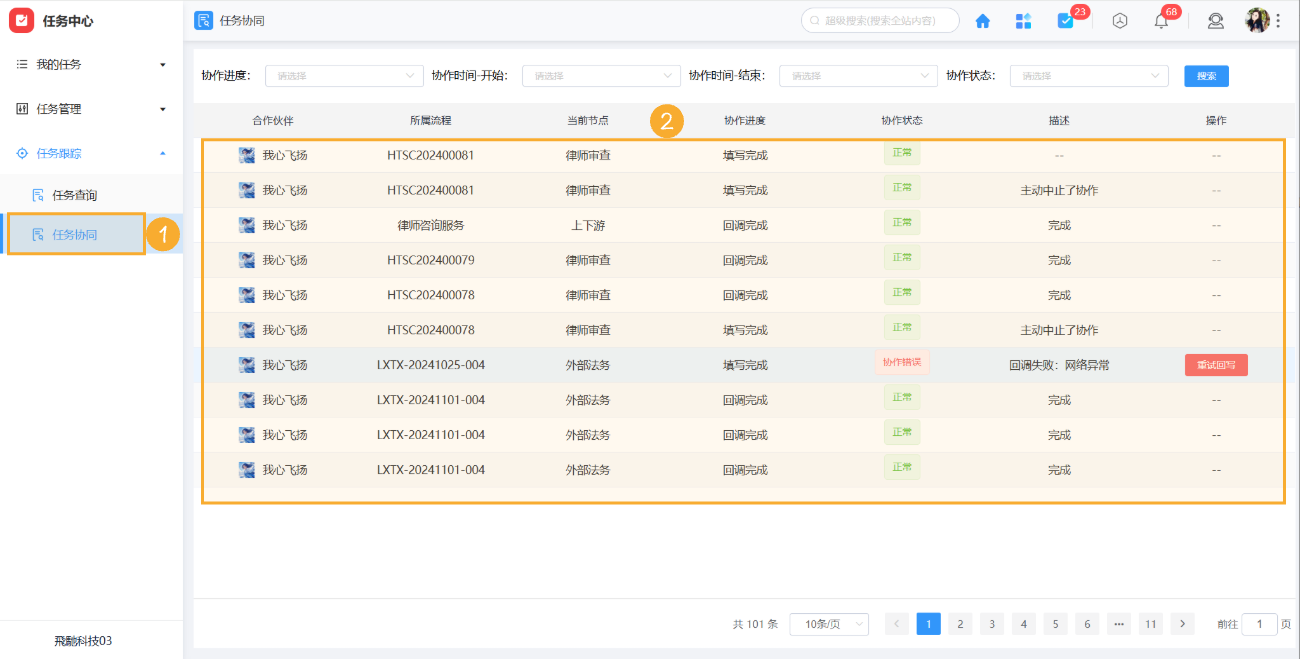Click the home icon in top bar
1300x659 pixels.
pyautogui.click(x=982, y=21)
